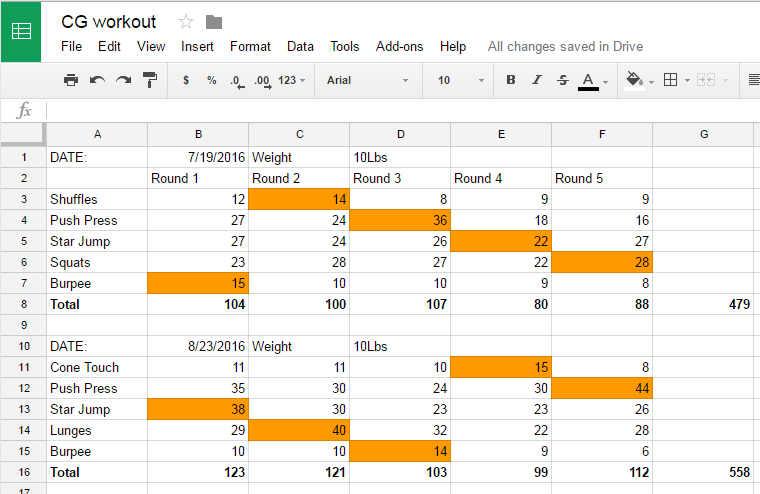Screen dimensions: 760x494
Task: Toggle italic formatting
Action: (537, 80)
